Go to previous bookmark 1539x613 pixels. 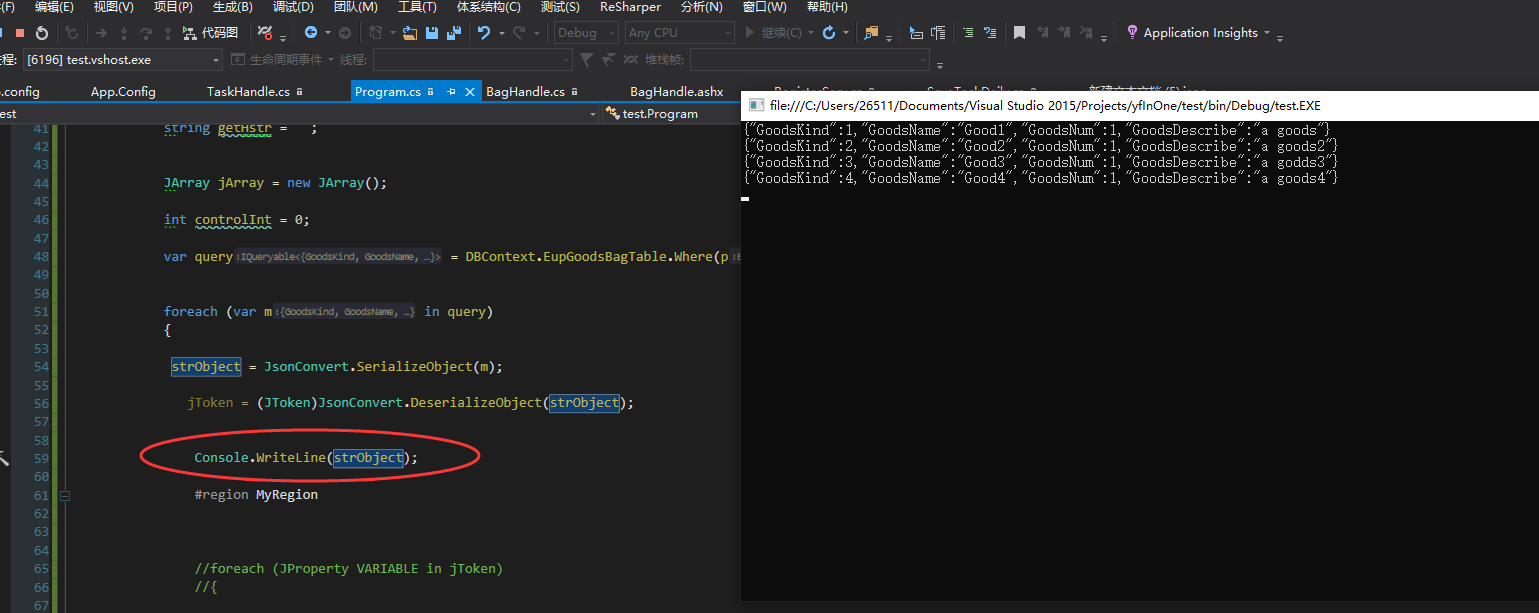tap(1042, 32)
